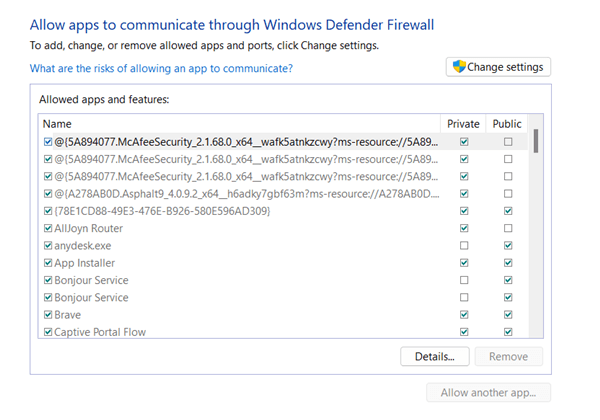Screen dimensions: 600x420
Task: Toggle Brave's Public network checkbox
Action: pyautogui.click(x=509, y=314)
